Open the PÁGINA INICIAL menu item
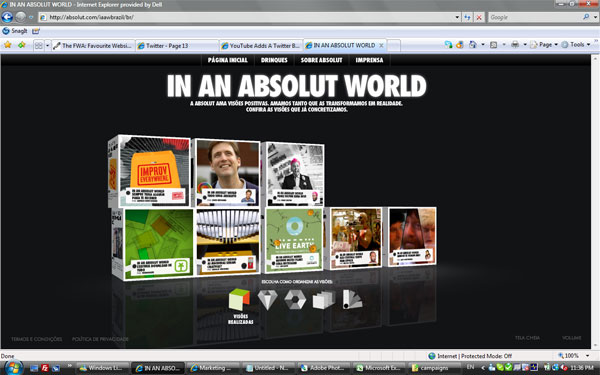Image resolution: width=600 pixels, height=375 pixels. (x=228, y=60)
